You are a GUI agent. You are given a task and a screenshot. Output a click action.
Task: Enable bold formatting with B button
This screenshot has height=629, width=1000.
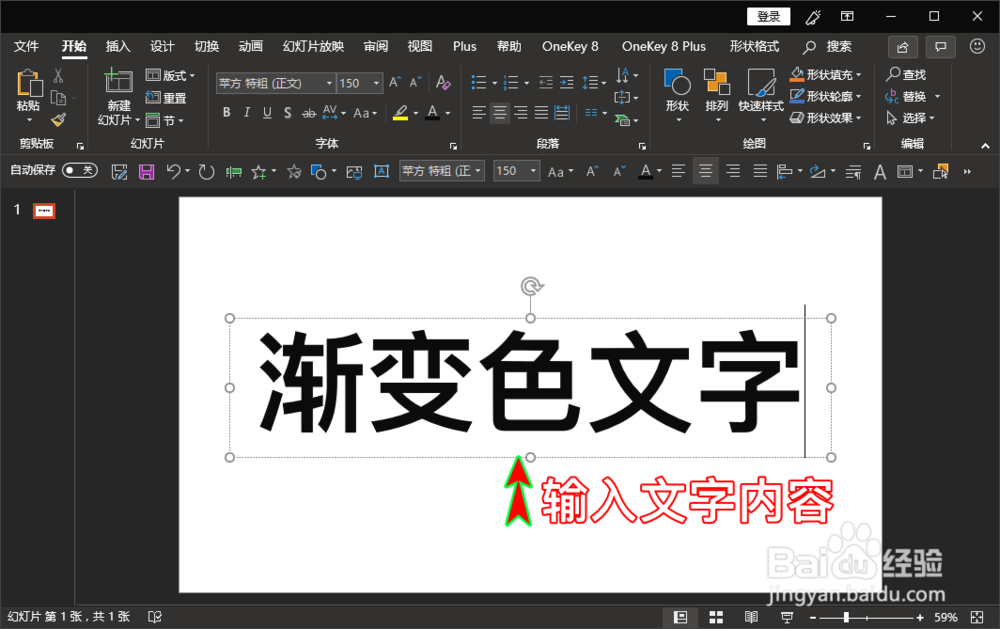226,113
